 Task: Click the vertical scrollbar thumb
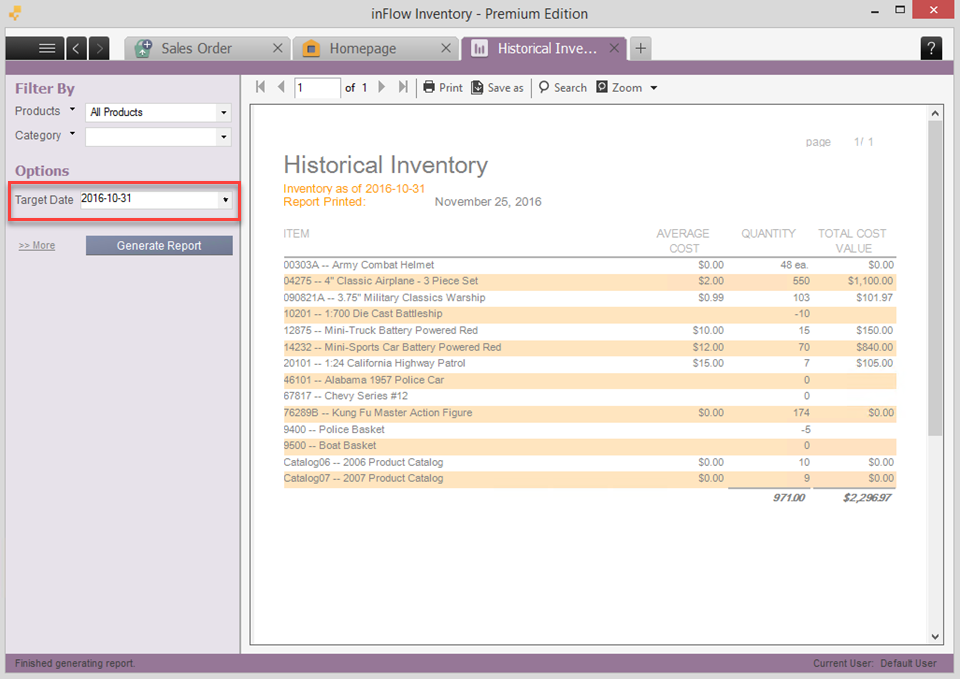pos(935,279)
